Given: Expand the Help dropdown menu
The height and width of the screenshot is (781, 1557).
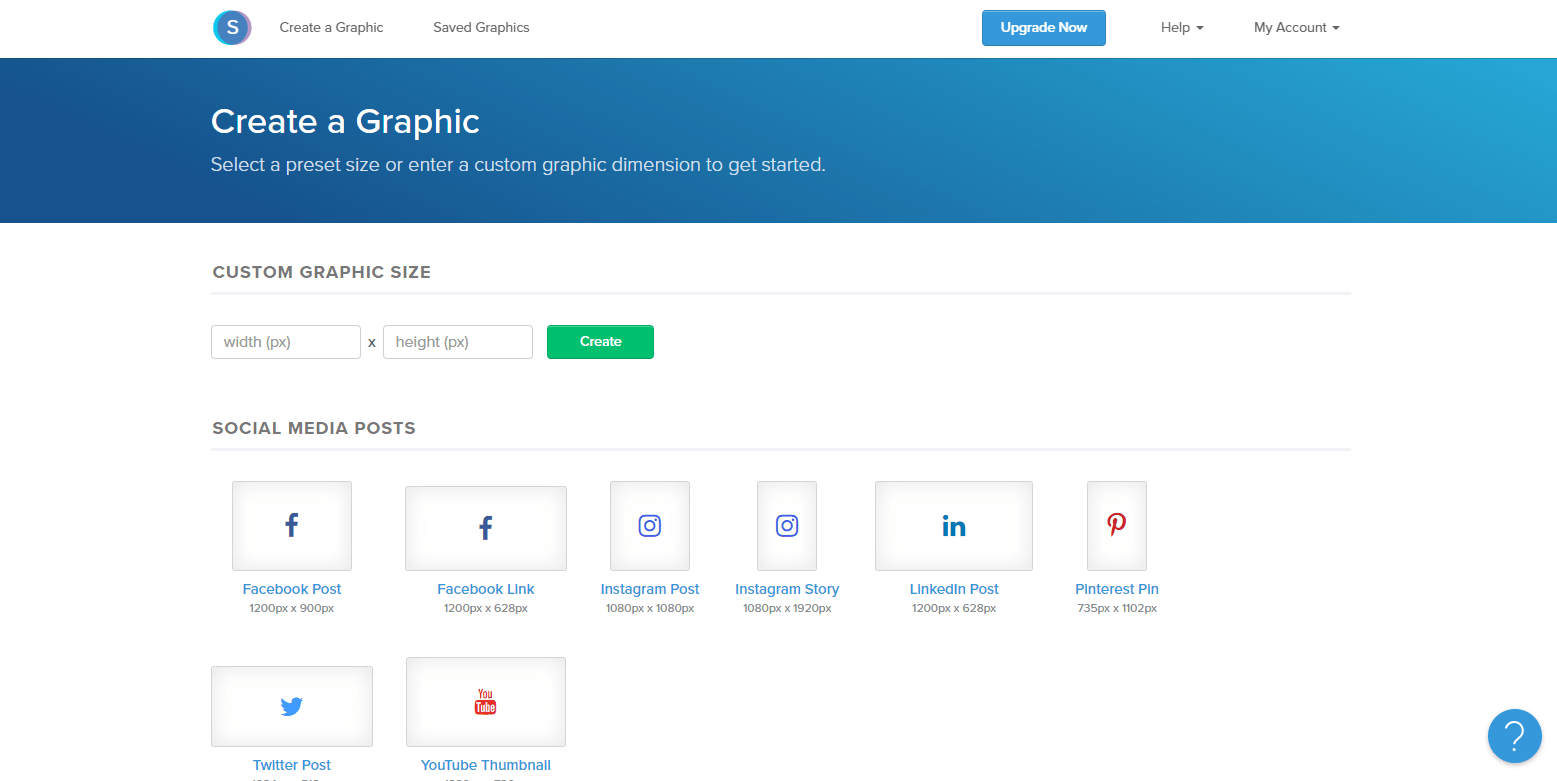Looking at the screenshot, I should tap(1182, 28).
